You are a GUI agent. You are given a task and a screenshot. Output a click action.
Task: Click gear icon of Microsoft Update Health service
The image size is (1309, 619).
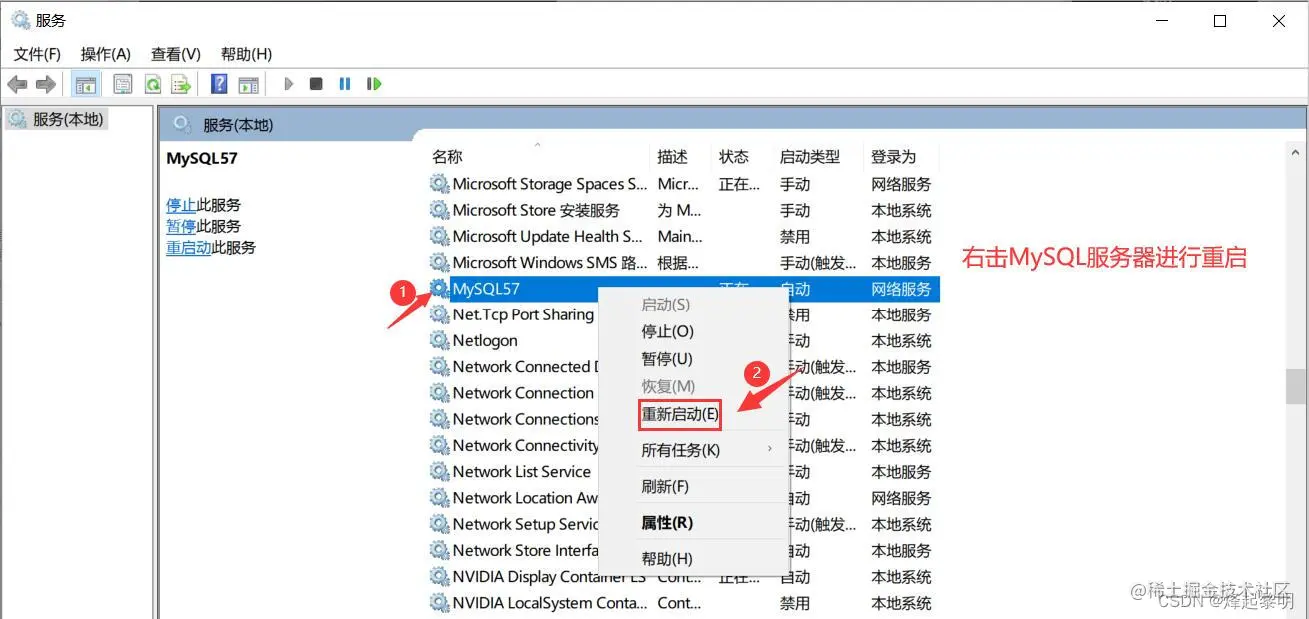pyautogui.click(x=439, y=236)
